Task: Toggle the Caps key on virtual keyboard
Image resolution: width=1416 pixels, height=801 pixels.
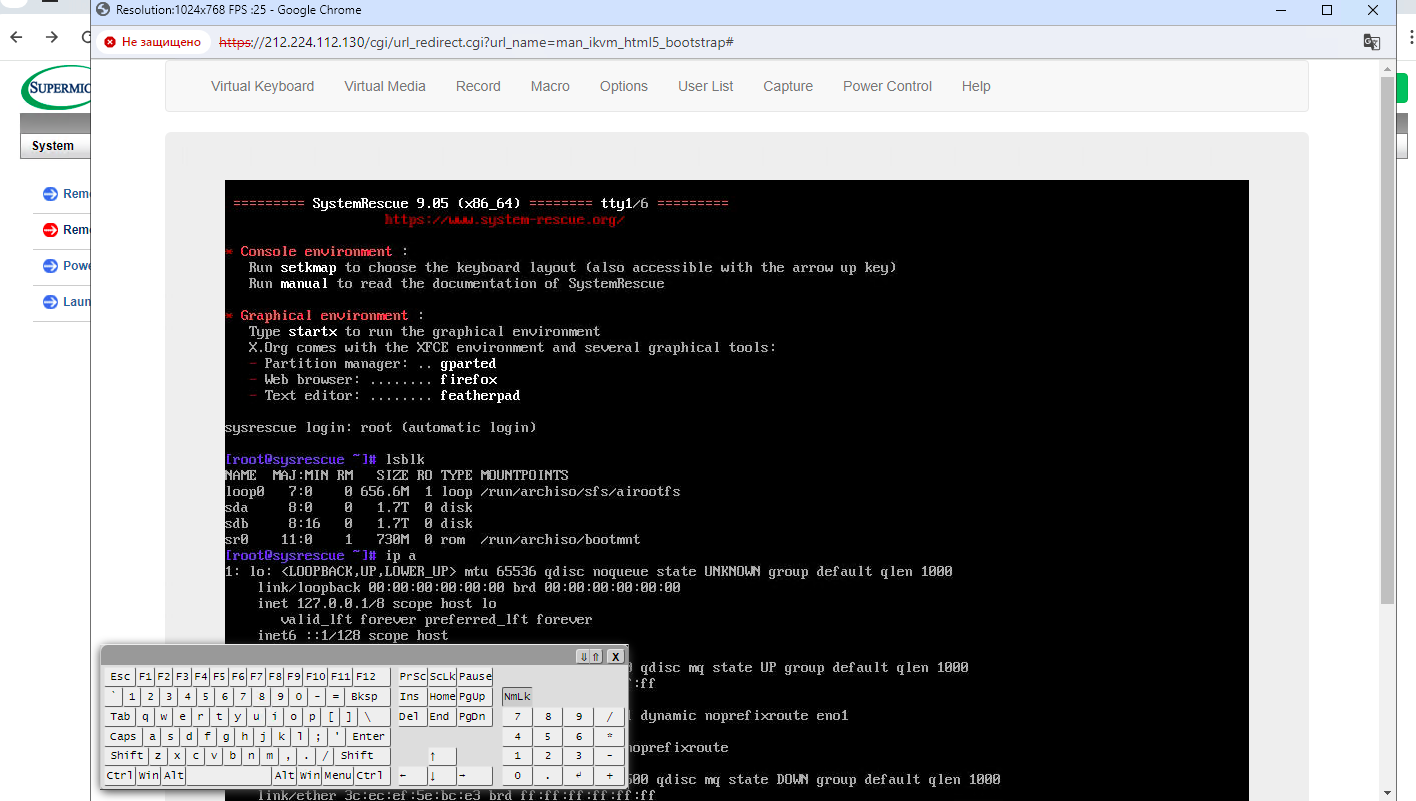Action: [x=123, y=736]
